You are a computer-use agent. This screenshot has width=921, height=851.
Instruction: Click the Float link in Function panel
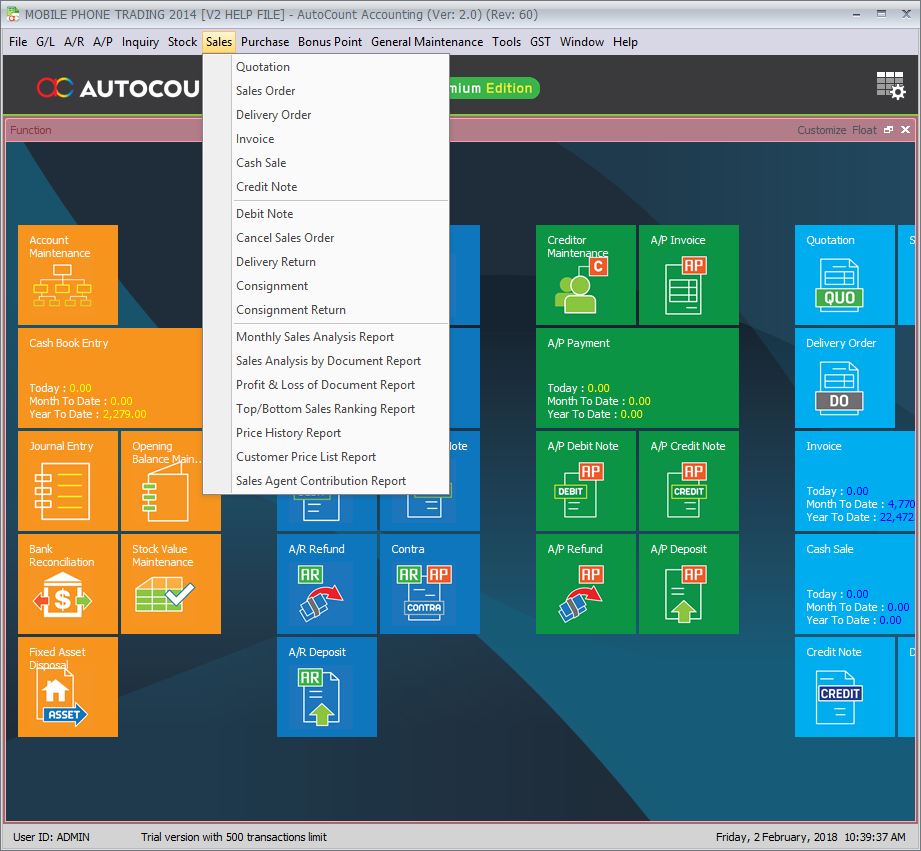(x=864, y=130)
